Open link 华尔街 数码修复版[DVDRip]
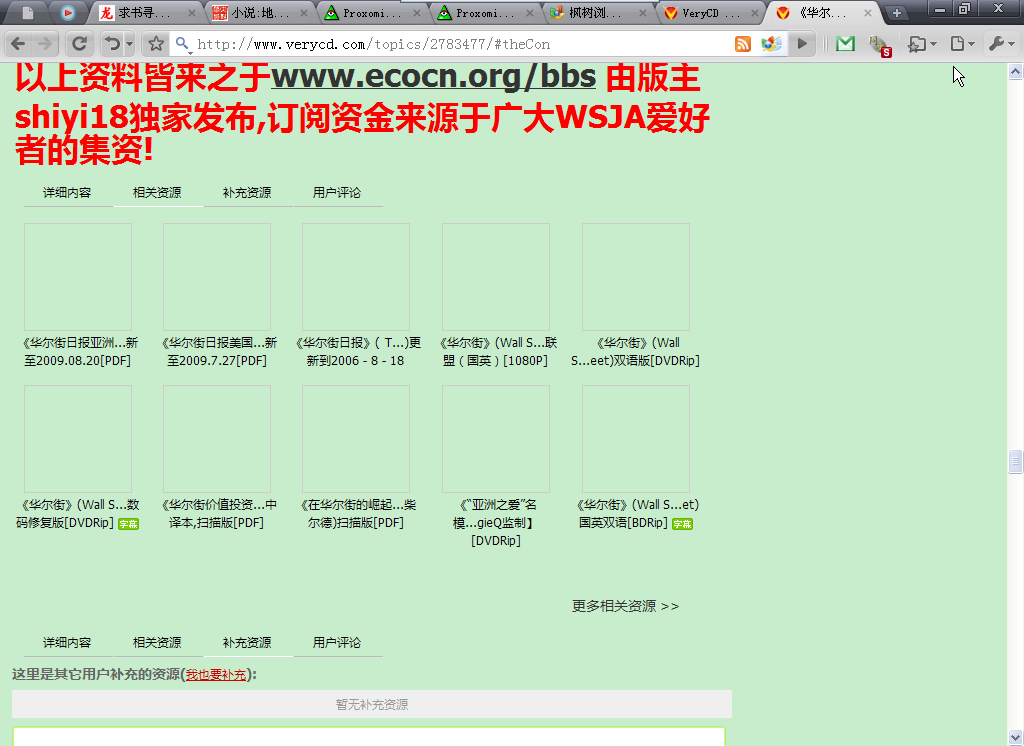This screenshot has width=1024, height=746. point(78,513)
